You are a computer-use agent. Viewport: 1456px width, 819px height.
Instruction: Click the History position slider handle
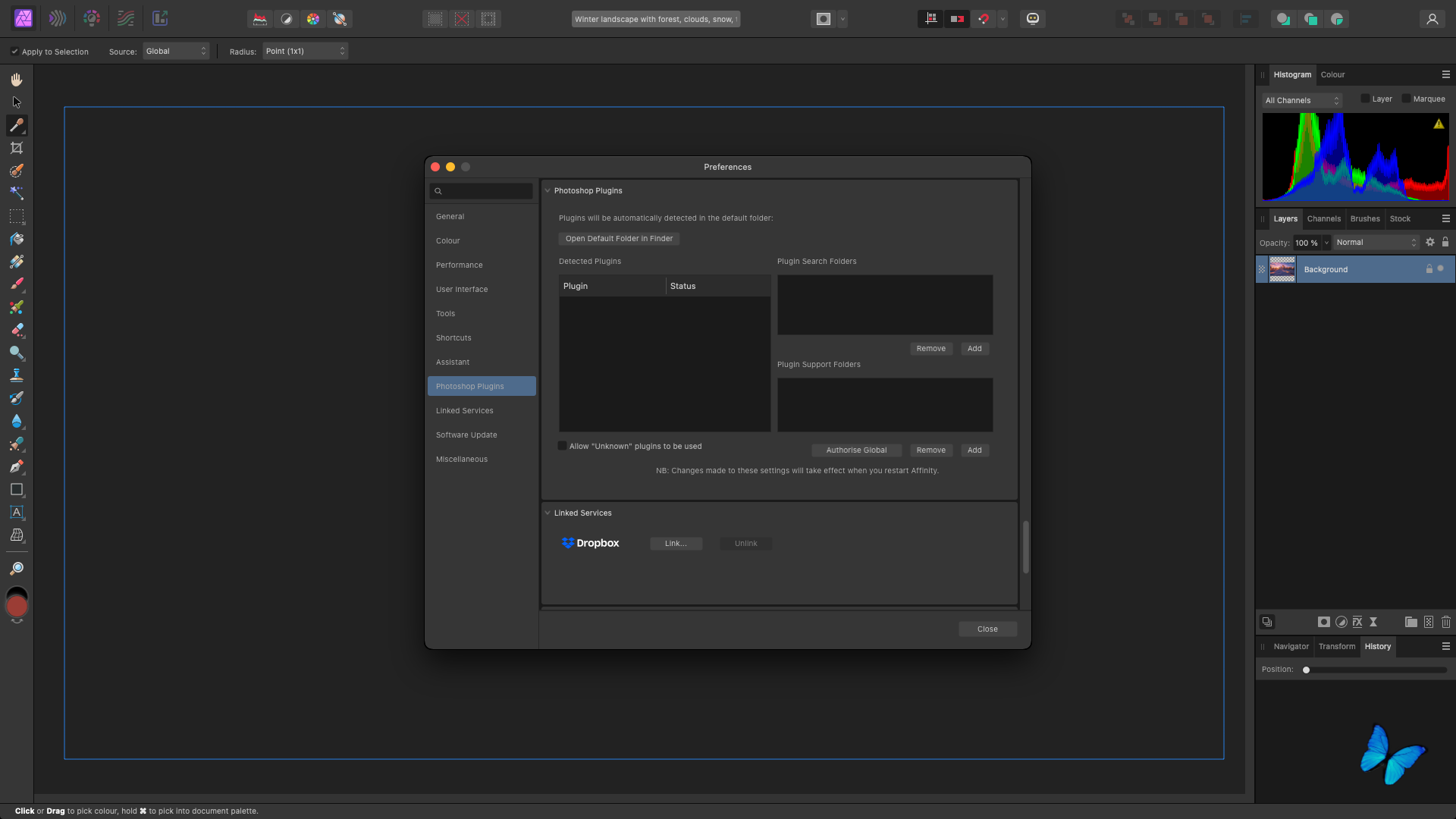tap(1306, 670)
